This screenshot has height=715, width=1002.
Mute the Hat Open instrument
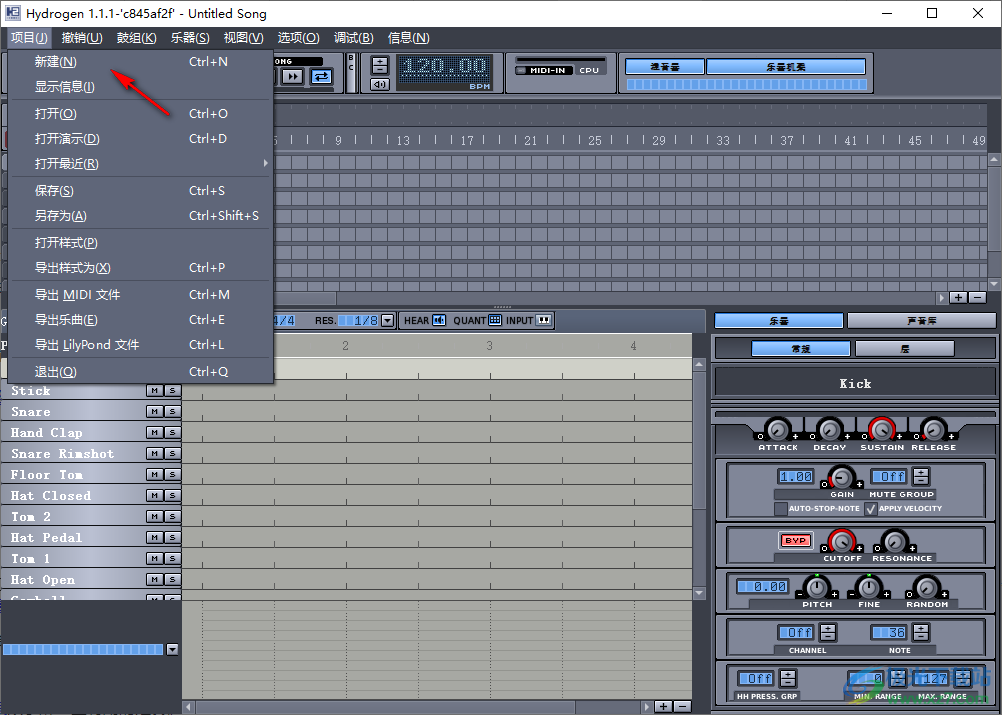click(155, 580)
